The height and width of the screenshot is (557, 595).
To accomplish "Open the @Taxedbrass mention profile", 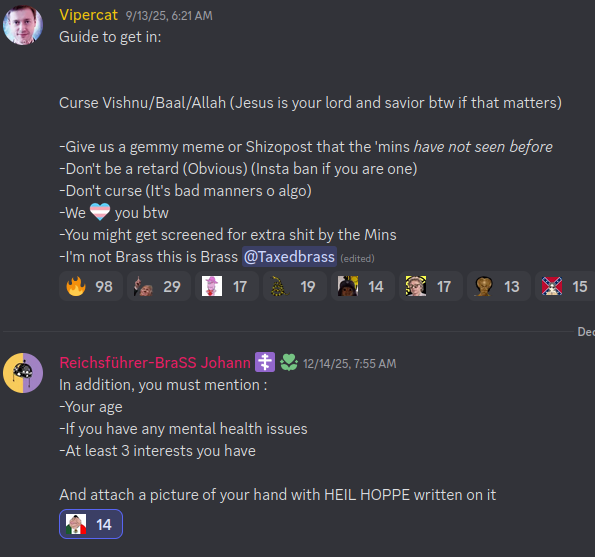I will pyautogui.click(x=289, y=257).
